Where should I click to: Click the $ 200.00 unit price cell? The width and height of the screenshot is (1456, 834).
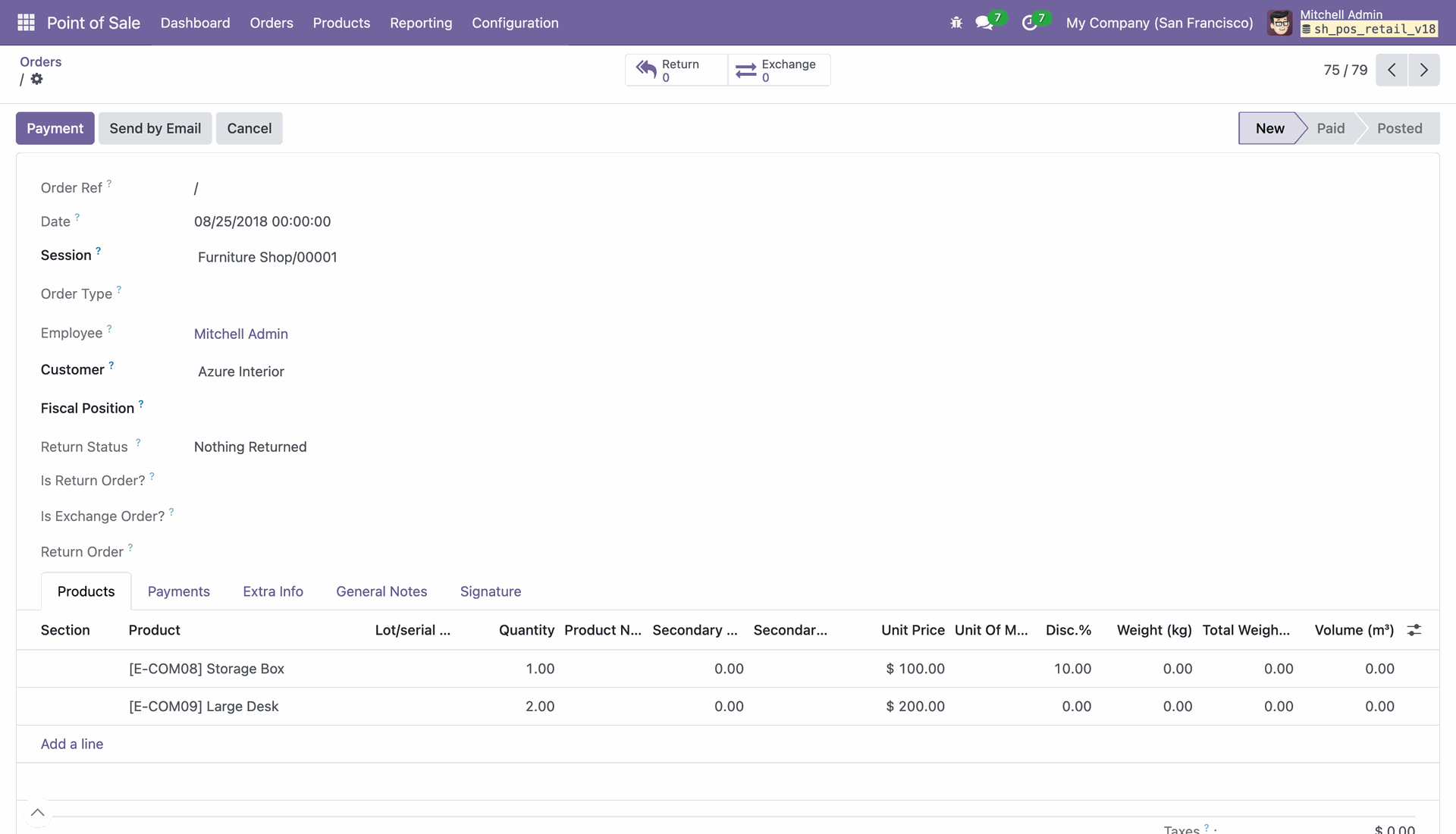[x=915, y=706]
